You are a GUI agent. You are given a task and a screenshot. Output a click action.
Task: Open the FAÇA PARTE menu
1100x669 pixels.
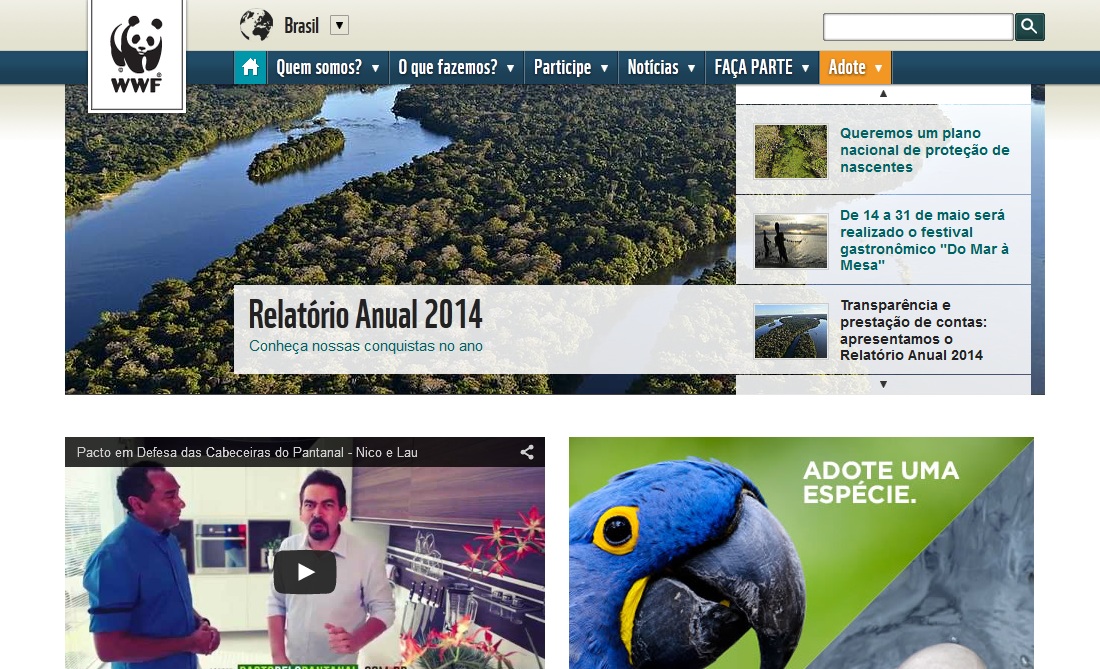[x=761, y=68]
